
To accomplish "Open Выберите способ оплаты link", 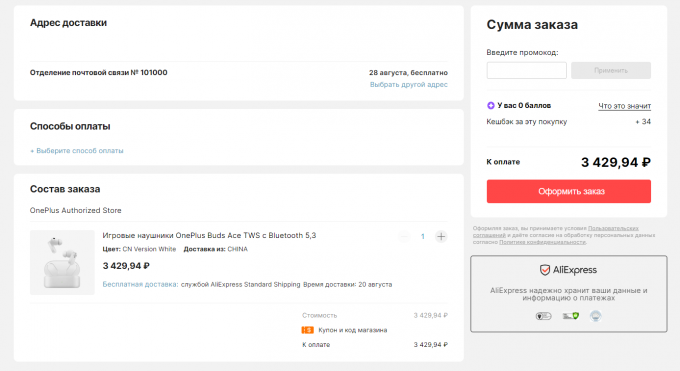I will click(x=77, y=151).
